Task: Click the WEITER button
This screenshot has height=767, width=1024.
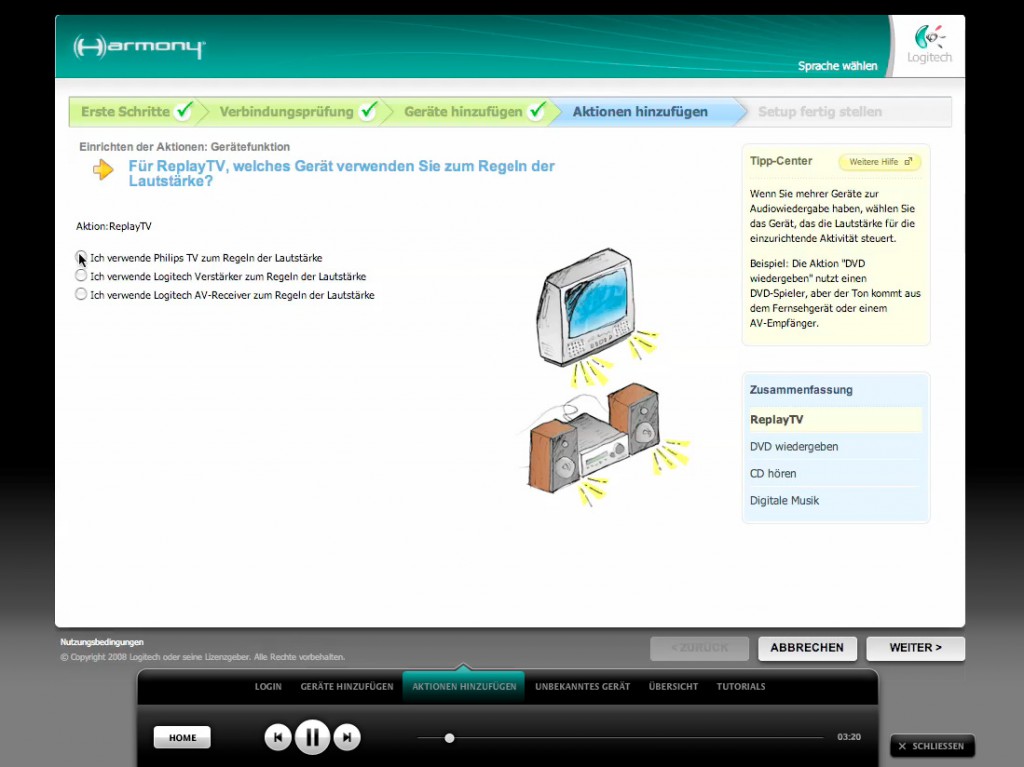Action: coord(916,648)
